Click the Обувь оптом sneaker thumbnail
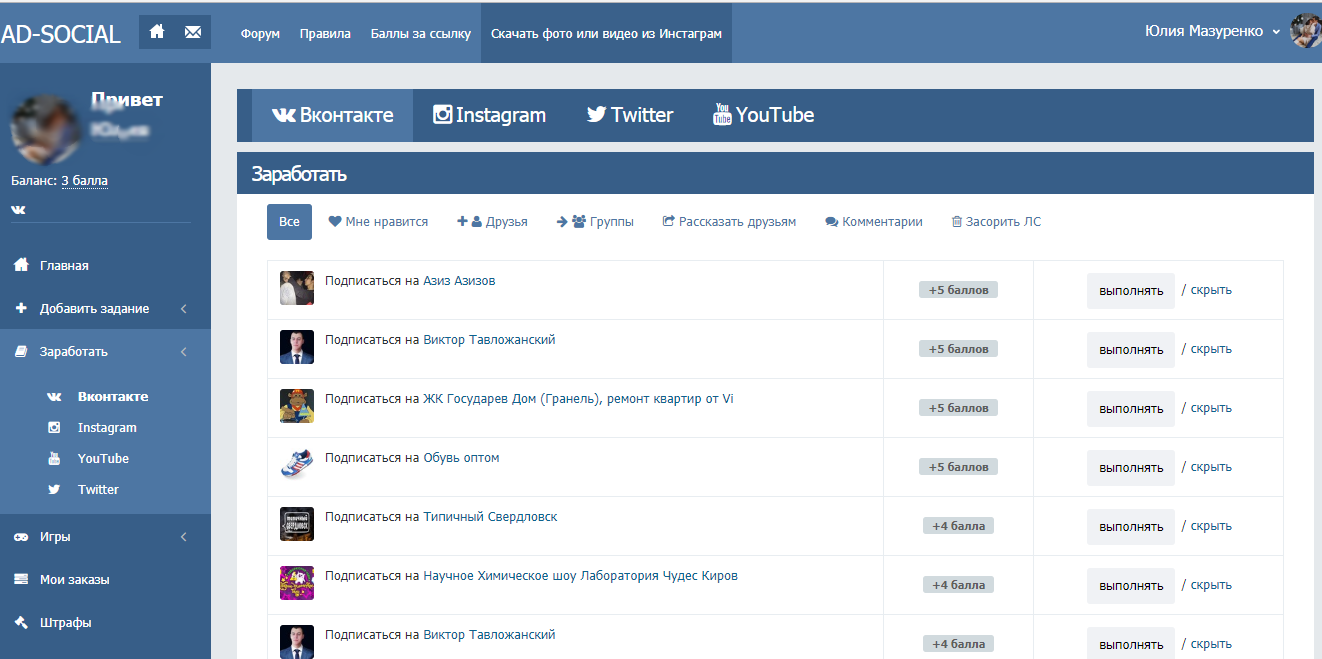Screen dimensions: 1322x659 tap(297, 465)
